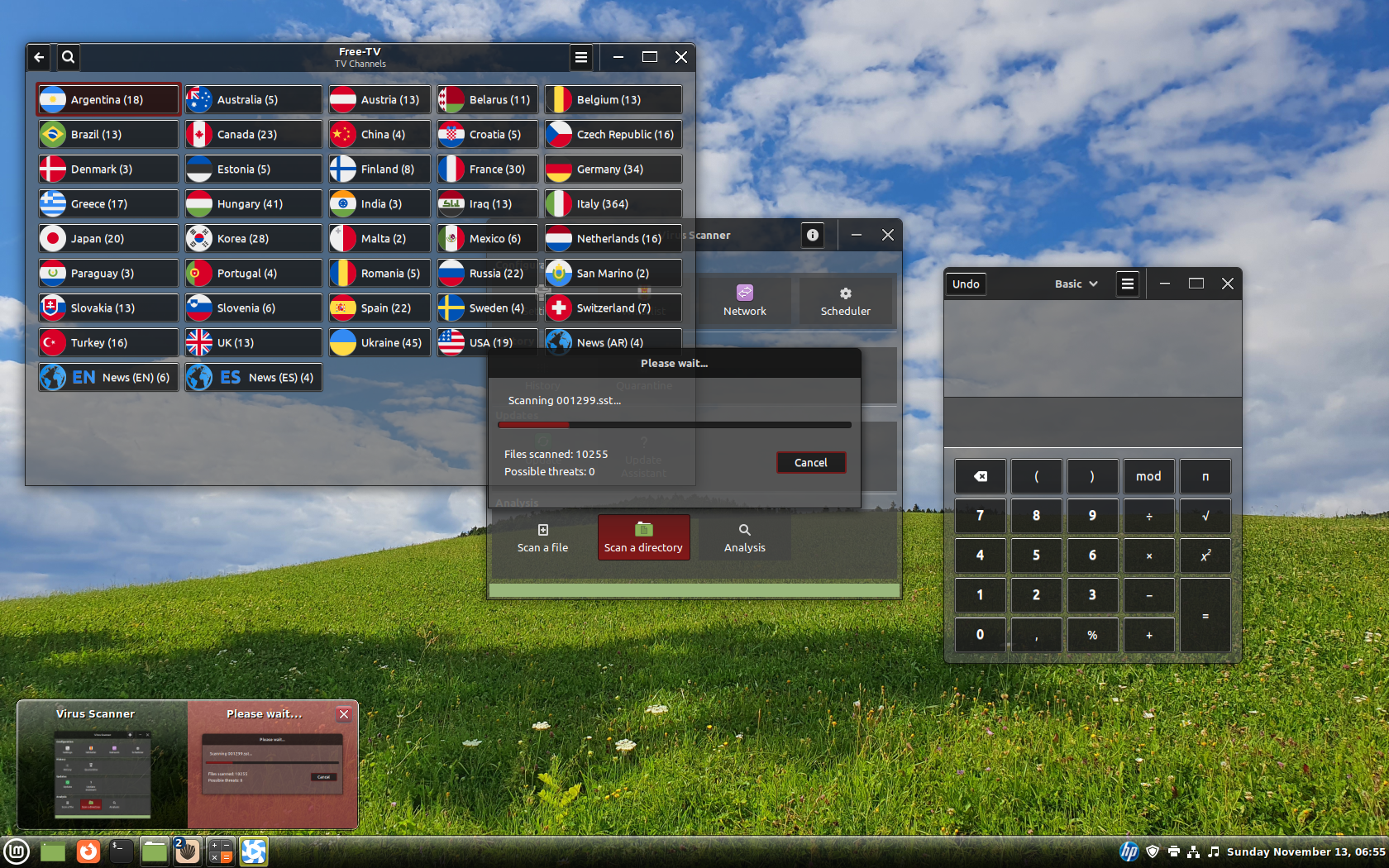
Task: Open Virus Scanner info button
Action: [x=813, y=235]
